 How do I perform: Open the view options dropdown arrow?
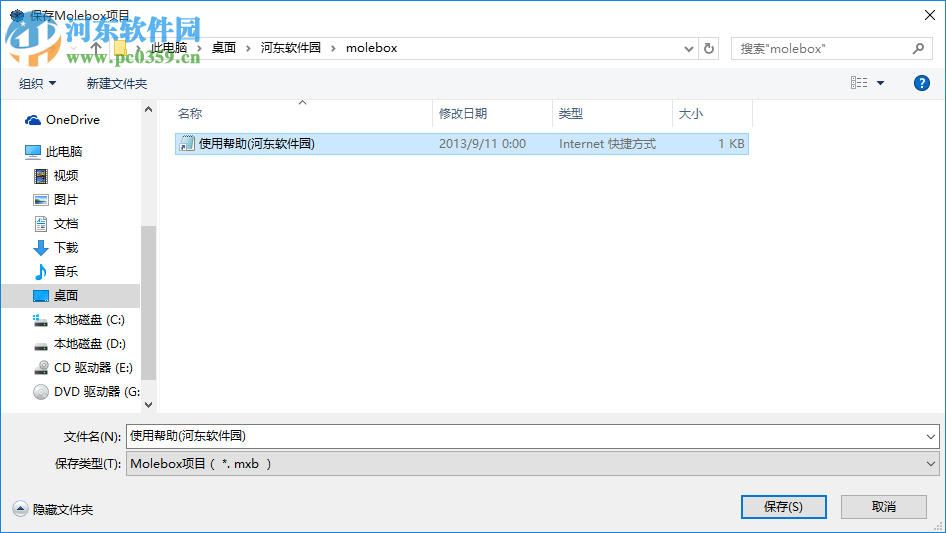tap(880, 83)
